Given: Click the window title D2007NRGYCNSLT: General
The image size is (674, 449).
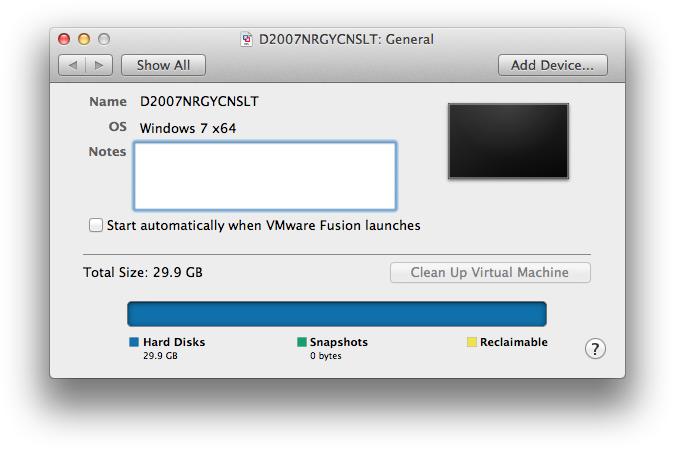Looking at the screenshot, I should point(346,39).
